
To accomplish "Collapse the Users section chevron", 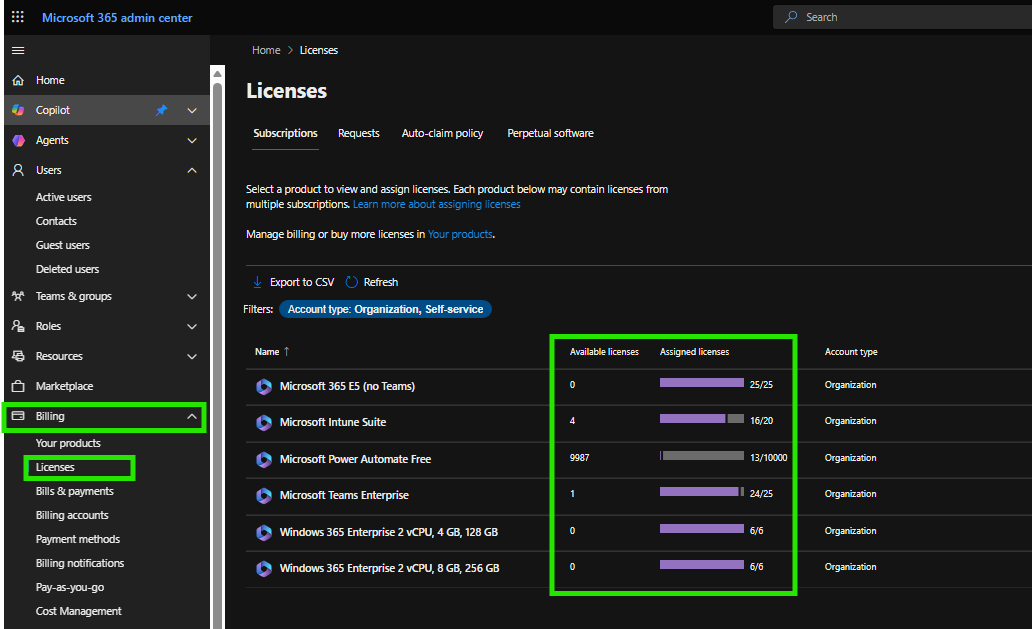I will pos(192,170).
